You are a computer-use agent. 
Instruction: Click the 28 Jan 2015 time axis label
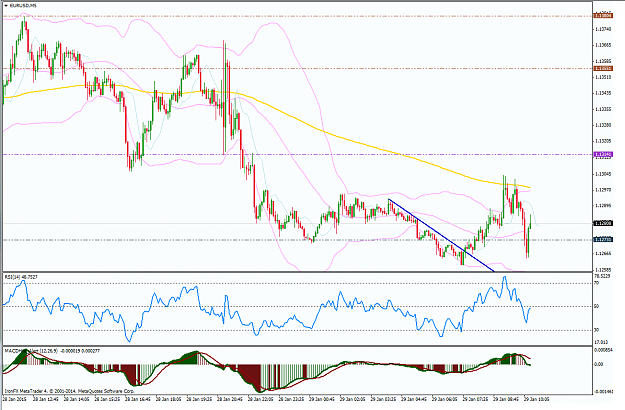pyautogui.click(x=14, y=398)
